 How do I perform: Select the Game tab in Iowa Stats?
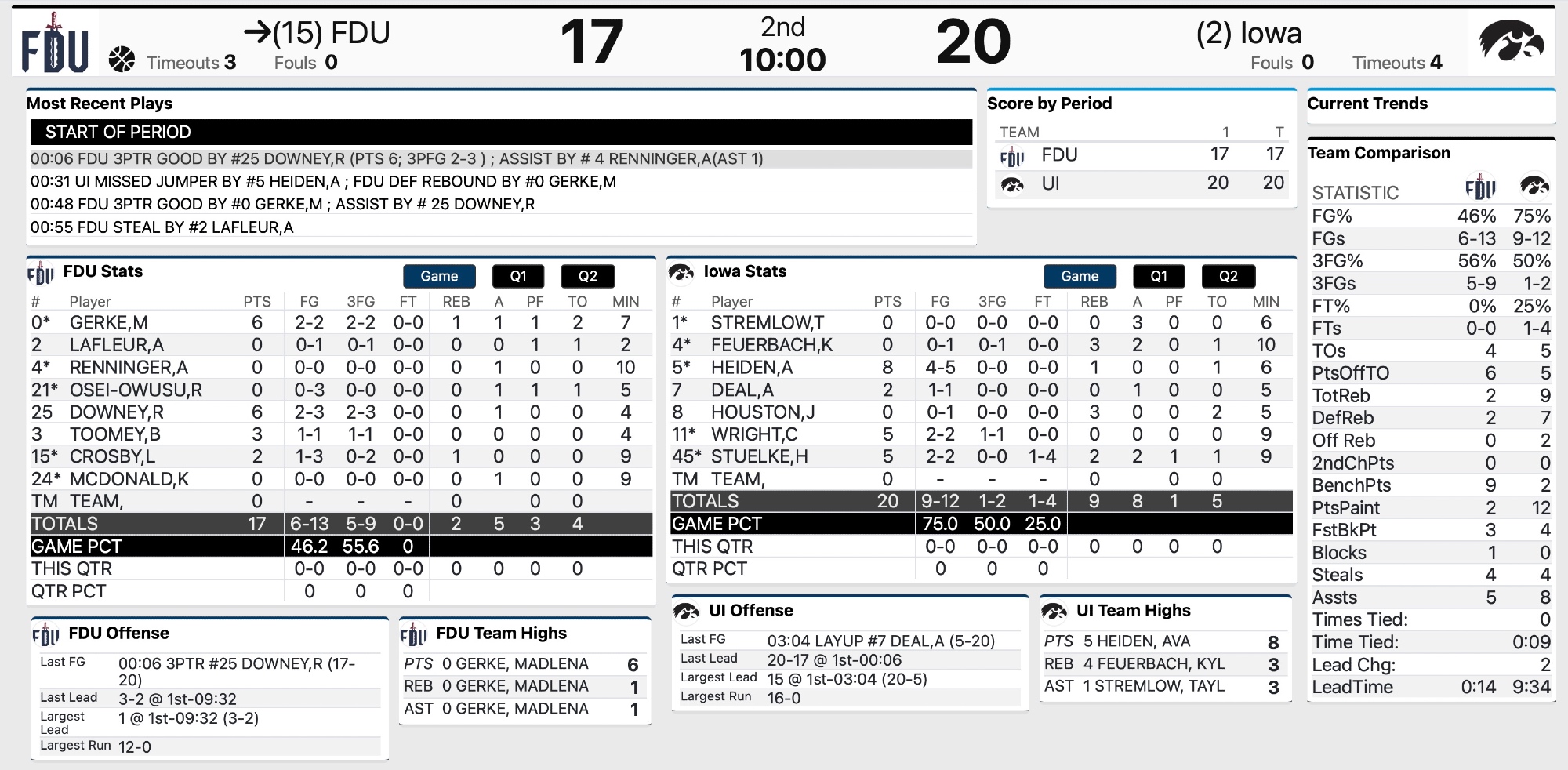coord(1080,276)
